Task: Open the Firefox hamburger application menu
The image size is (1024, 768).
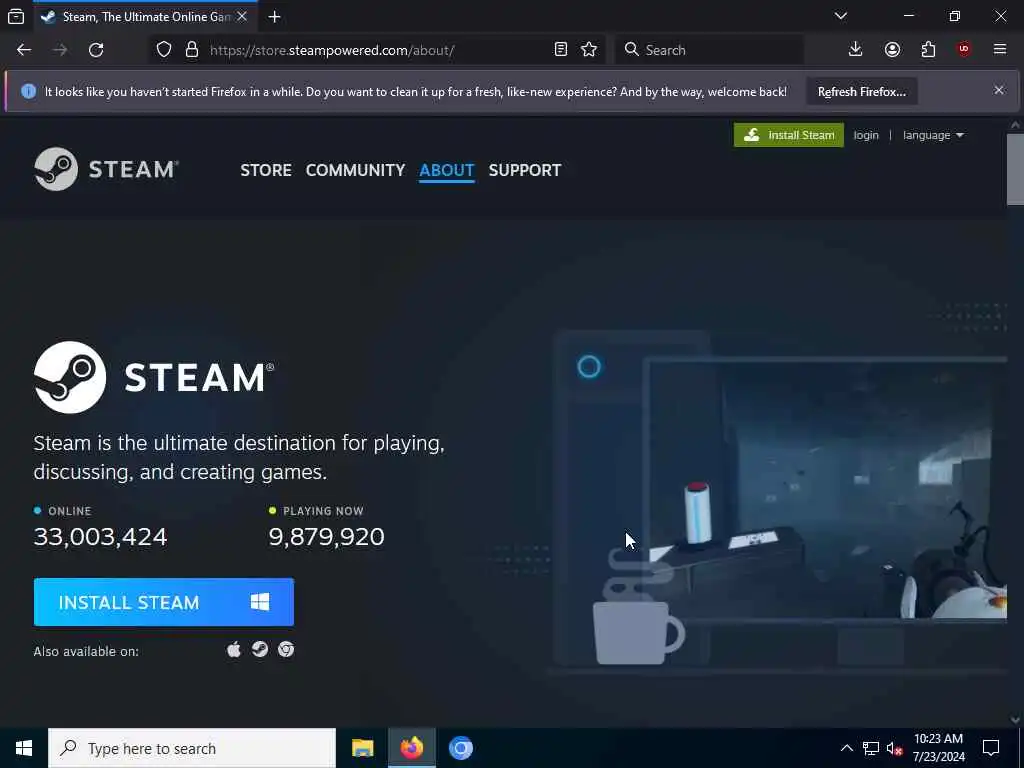Action: pyautogui.click(x=1000, y=50)
